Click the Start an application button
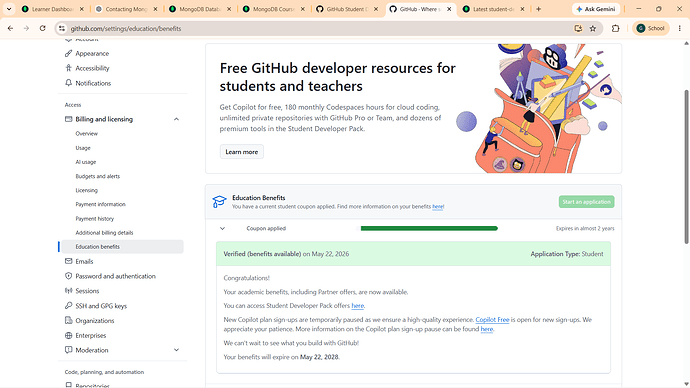The height and width of the screenshot is (388, 690). coord(587,201)
